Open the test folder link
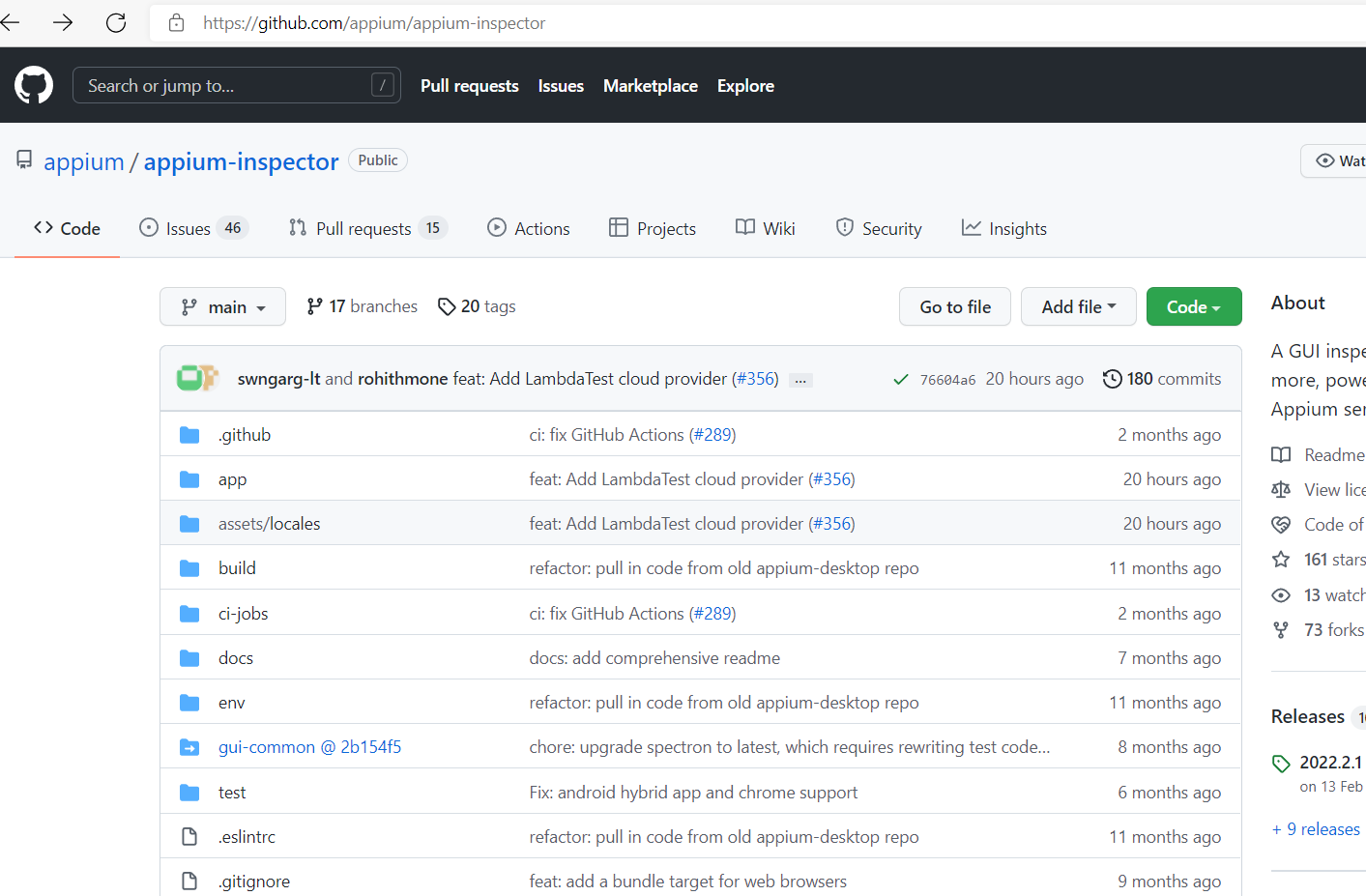 232,793
